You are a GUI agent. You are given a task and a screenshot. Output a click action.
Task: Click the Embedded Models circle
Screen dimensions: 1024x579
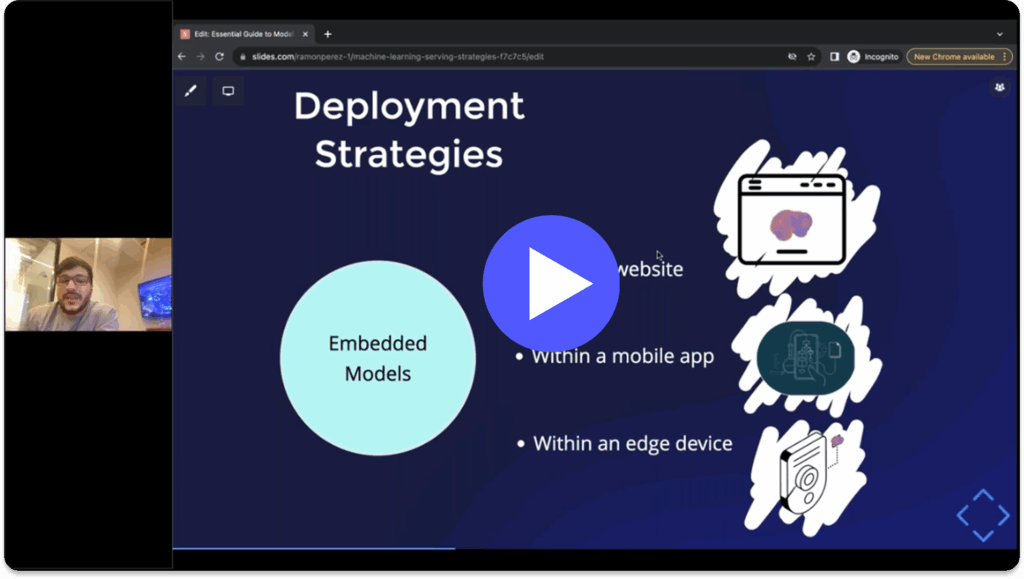tap(378, 358)
